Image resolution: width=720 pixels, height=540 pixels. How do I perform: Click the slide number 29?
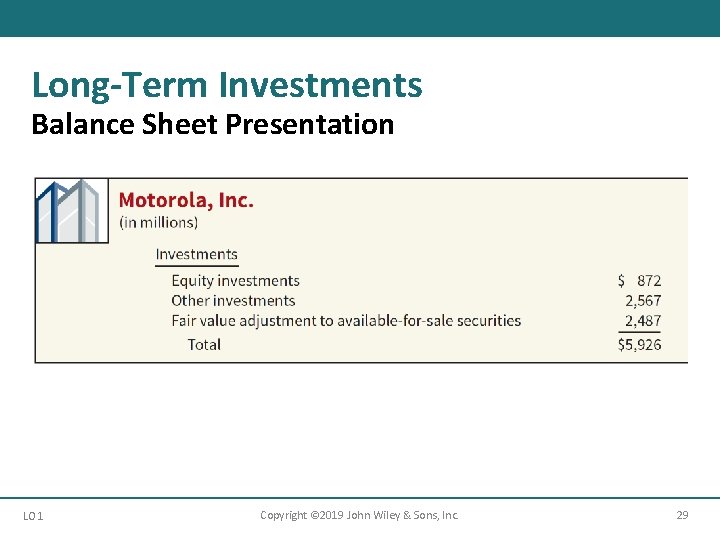(x=682, y=515)
